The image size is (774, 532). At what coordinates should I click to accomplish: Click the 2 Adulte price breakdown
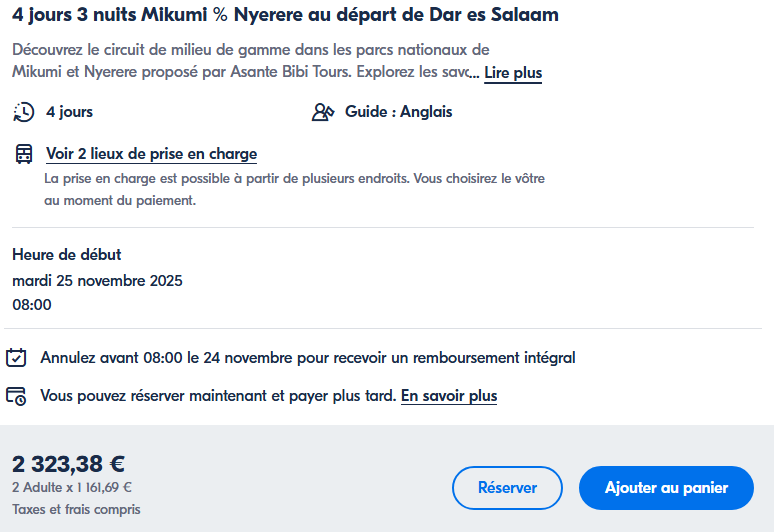tap(72, 488)
